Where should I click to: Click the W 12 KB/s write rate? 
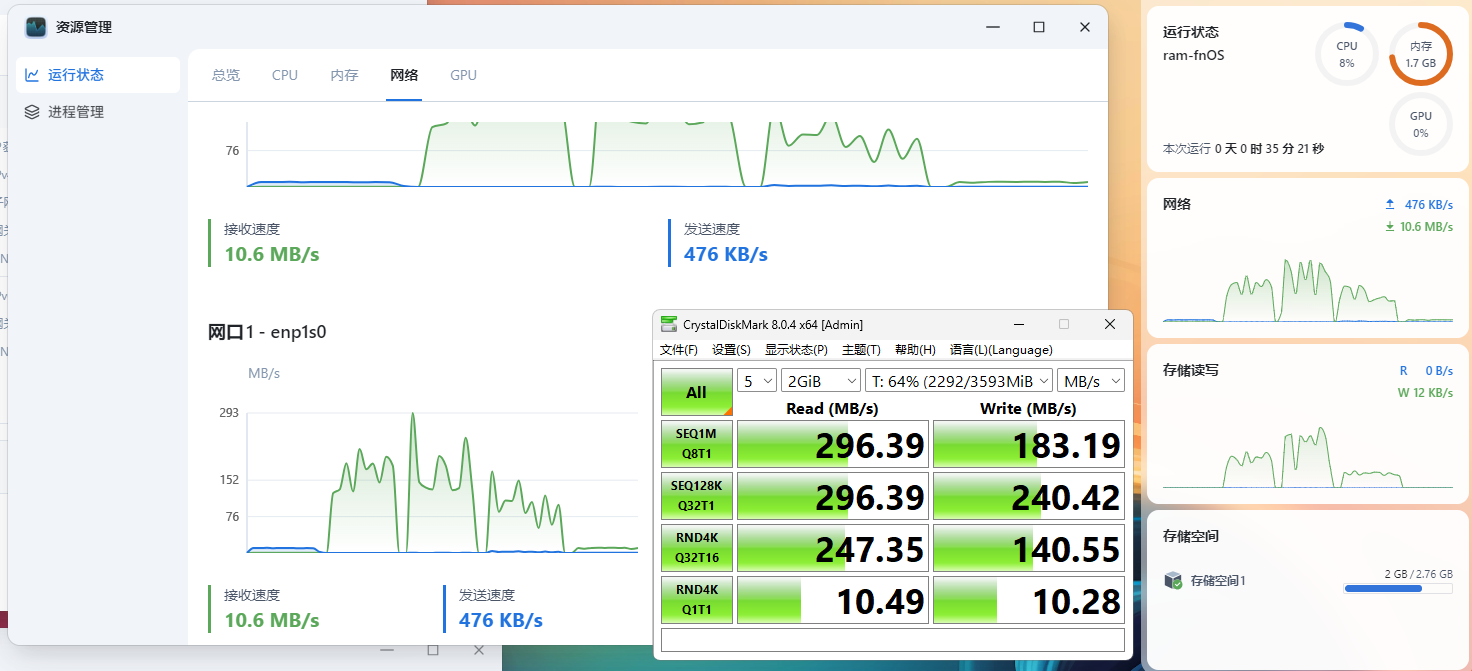tap(1425, 393)
